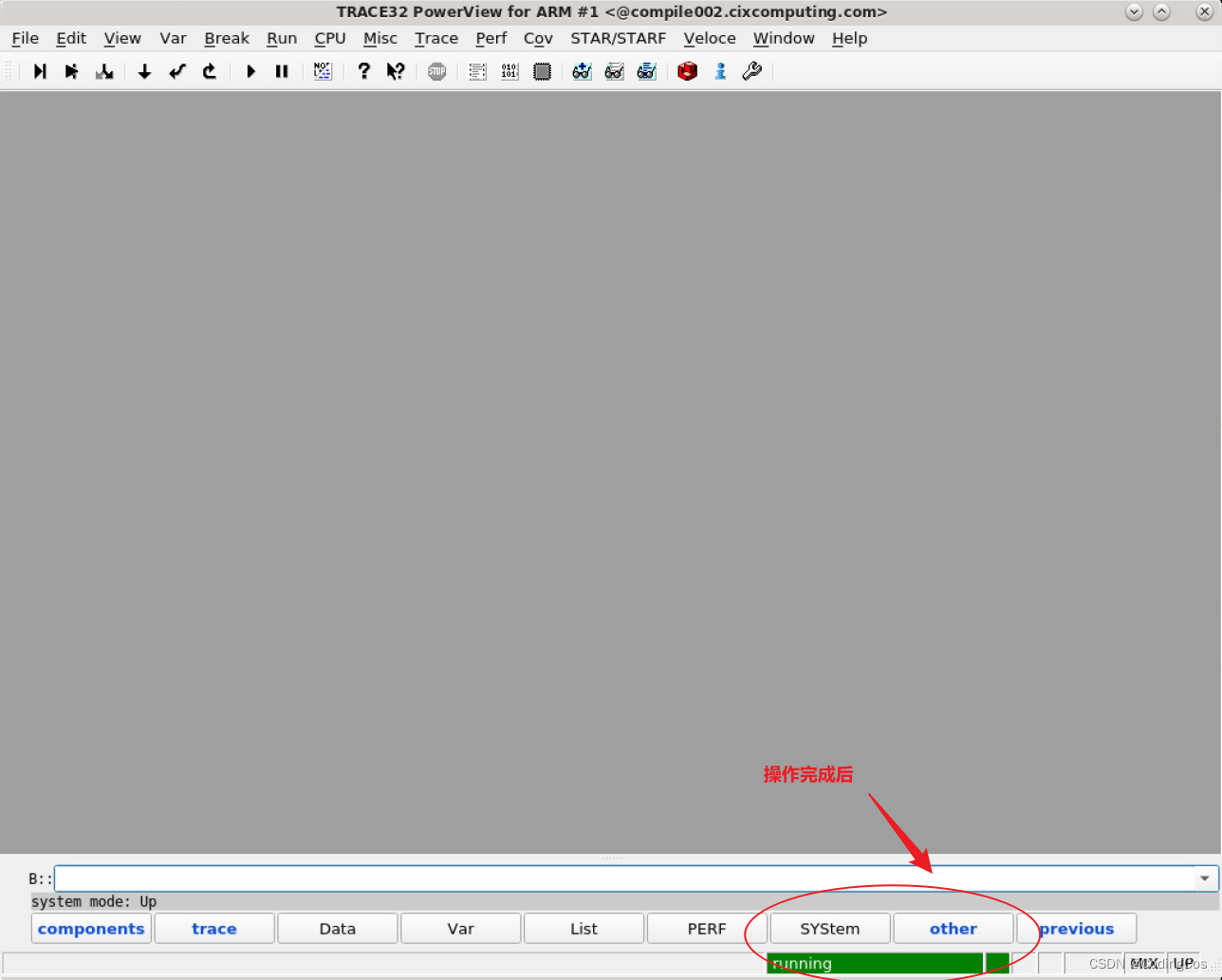The height and width of the screenshot is (980, 1222).
Task: Expand the command line history dropdown
Action: 1205,878
